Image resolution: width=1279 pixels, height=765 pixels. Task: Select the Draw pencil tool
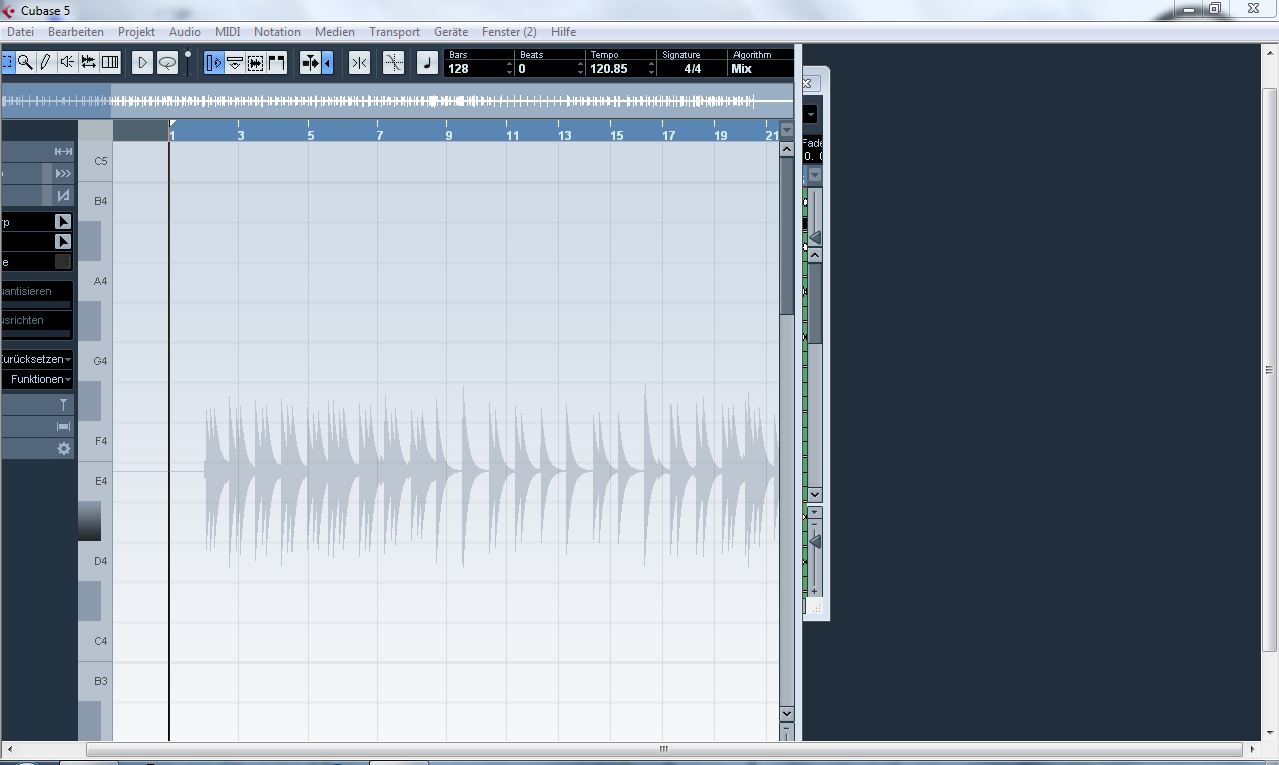click(x=46, y=62)
